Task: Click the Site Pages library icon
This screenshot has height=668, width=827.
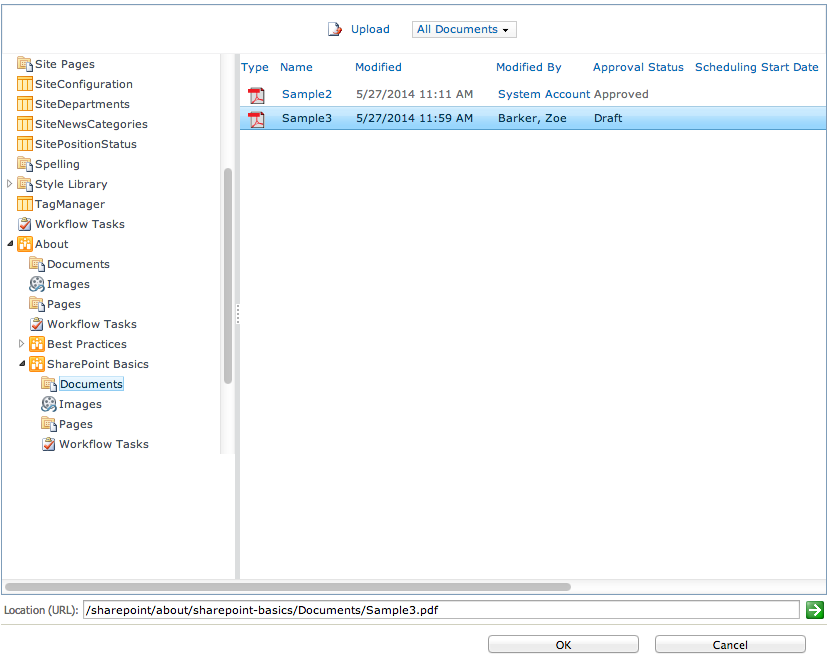Action: click(25, 64)
